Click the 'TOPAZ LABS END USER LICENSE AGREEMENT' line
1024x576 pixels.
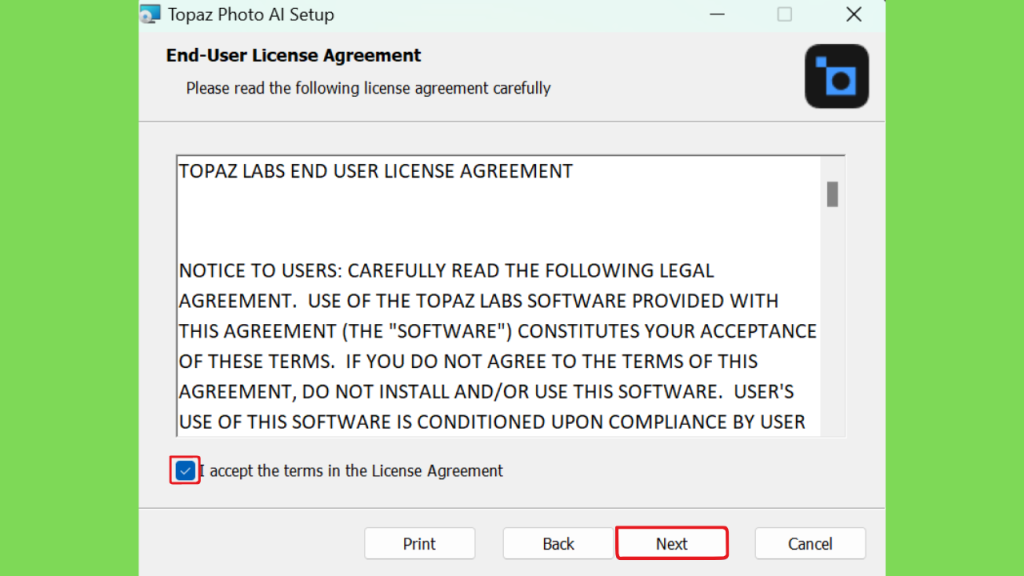pyautogui.click(x=376, y=171)
